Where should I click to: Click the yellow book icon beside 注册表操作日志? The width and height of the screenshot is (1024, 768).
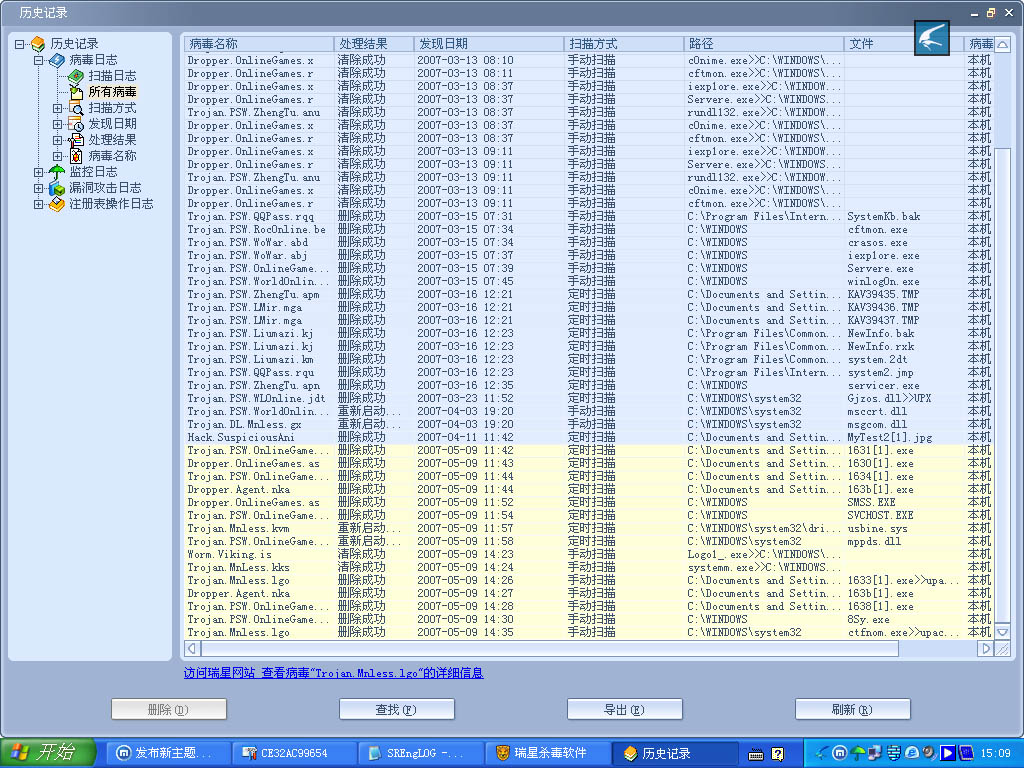[x=57, y=204]
